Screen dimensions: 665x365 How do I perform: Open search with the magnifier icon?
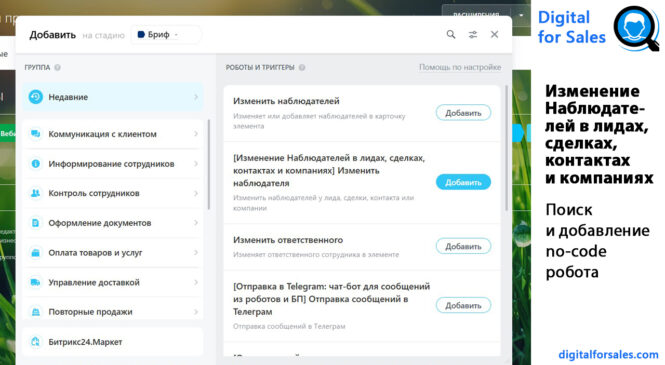(451, 34)
